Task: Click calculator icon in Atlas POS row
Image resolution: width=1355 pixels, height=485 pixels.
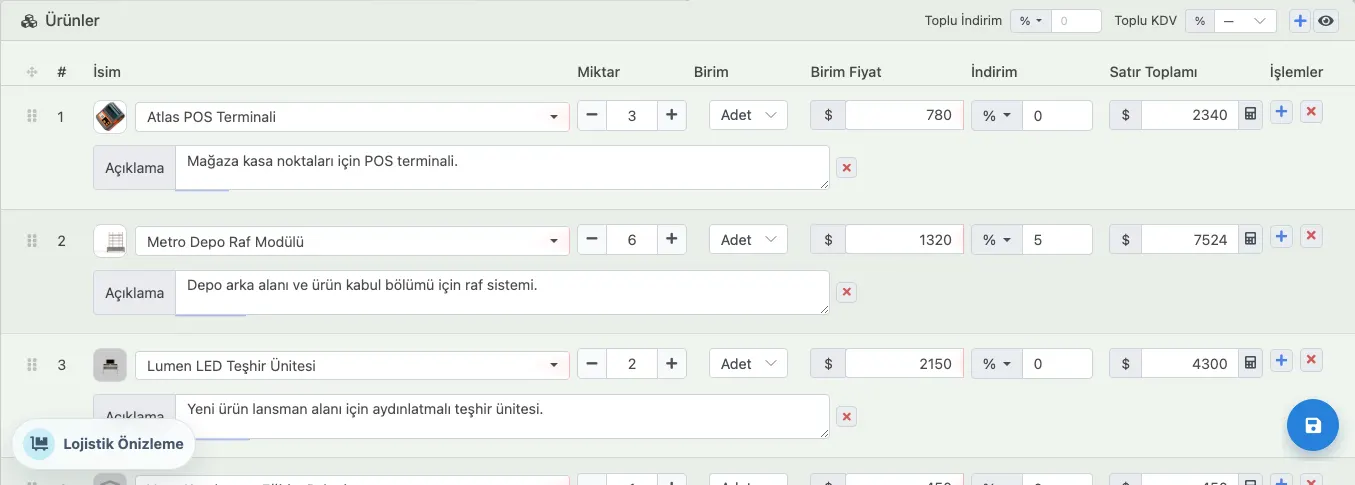Action: 1250,115
